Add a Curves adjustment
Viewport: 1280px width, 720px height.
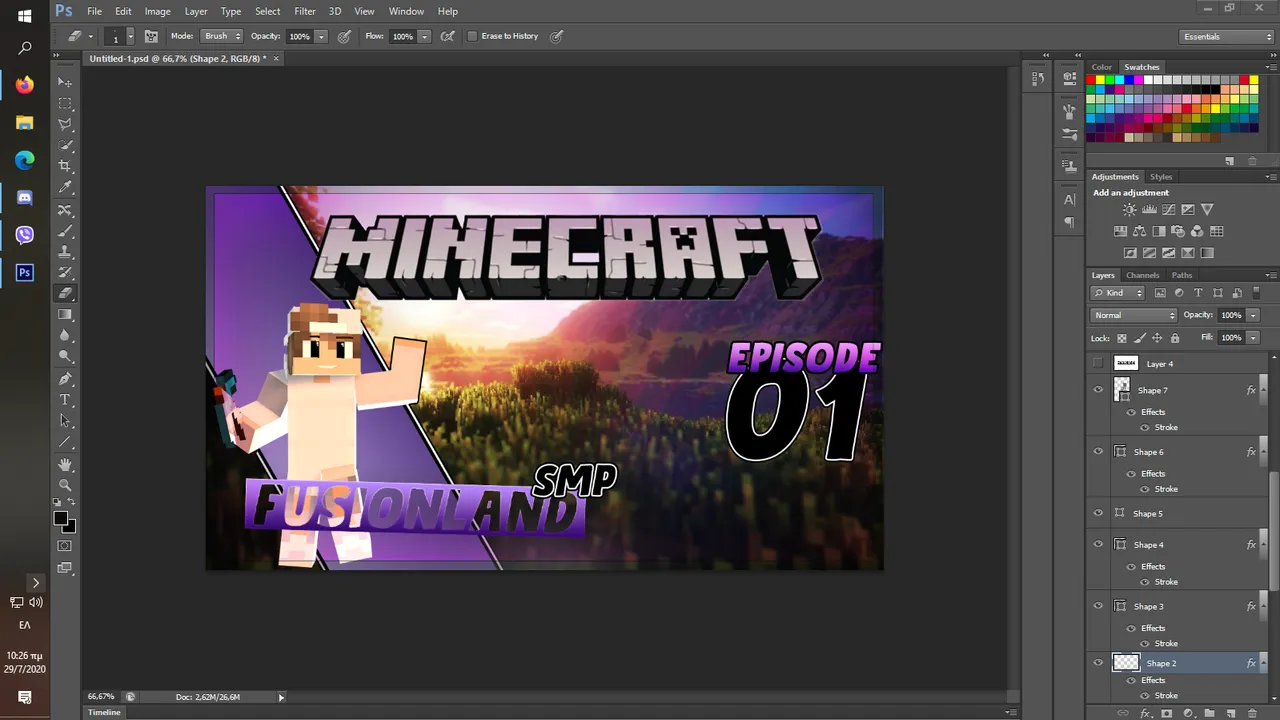pyautogui.click(x=1168, y=210)
